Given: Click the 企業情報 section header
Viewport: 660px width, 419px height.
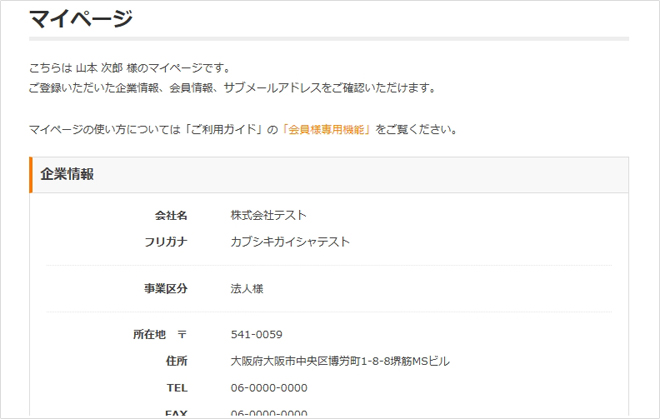Looking at the screenshot, I should click(68, 175).
